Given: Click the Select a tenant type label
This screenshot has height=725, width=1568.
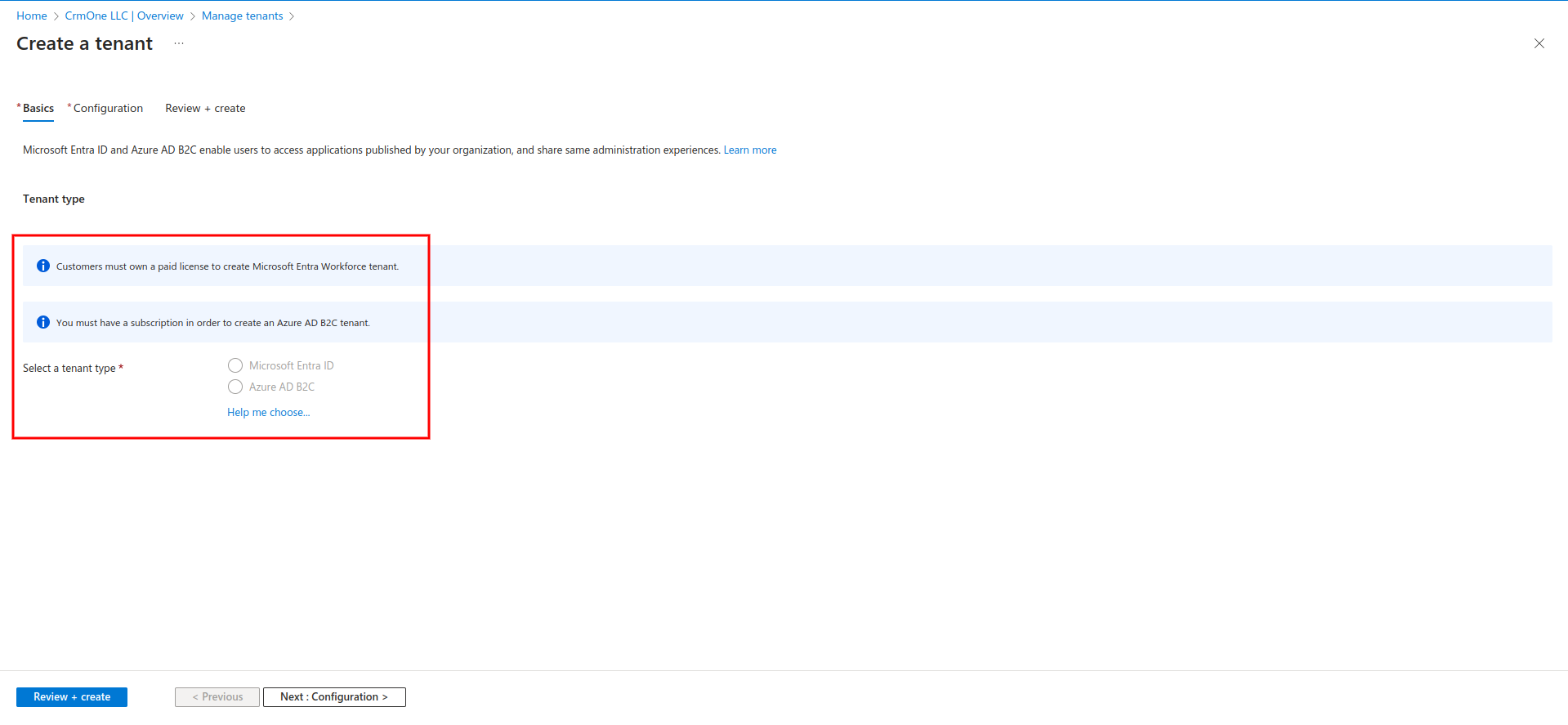Looking at the screenshot, I should coord(73,368).
